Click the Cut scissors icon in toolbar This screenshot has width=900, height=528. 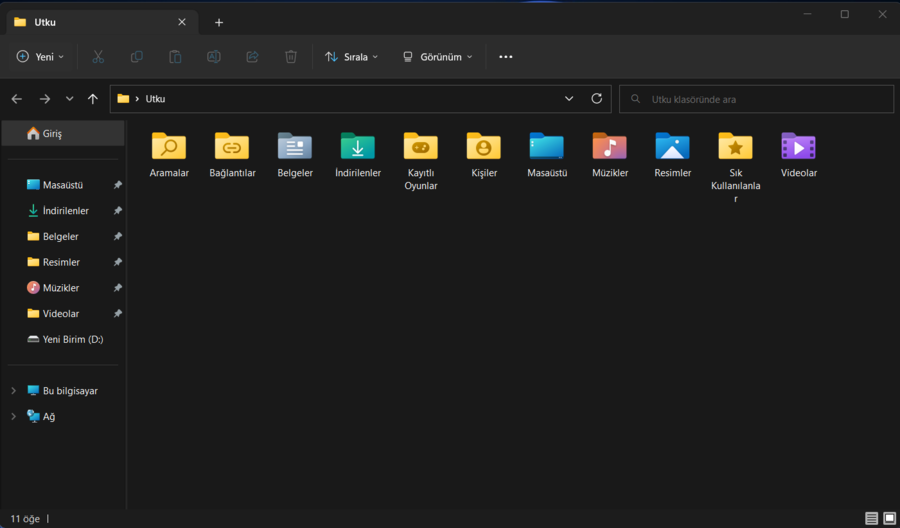(98, 57)
